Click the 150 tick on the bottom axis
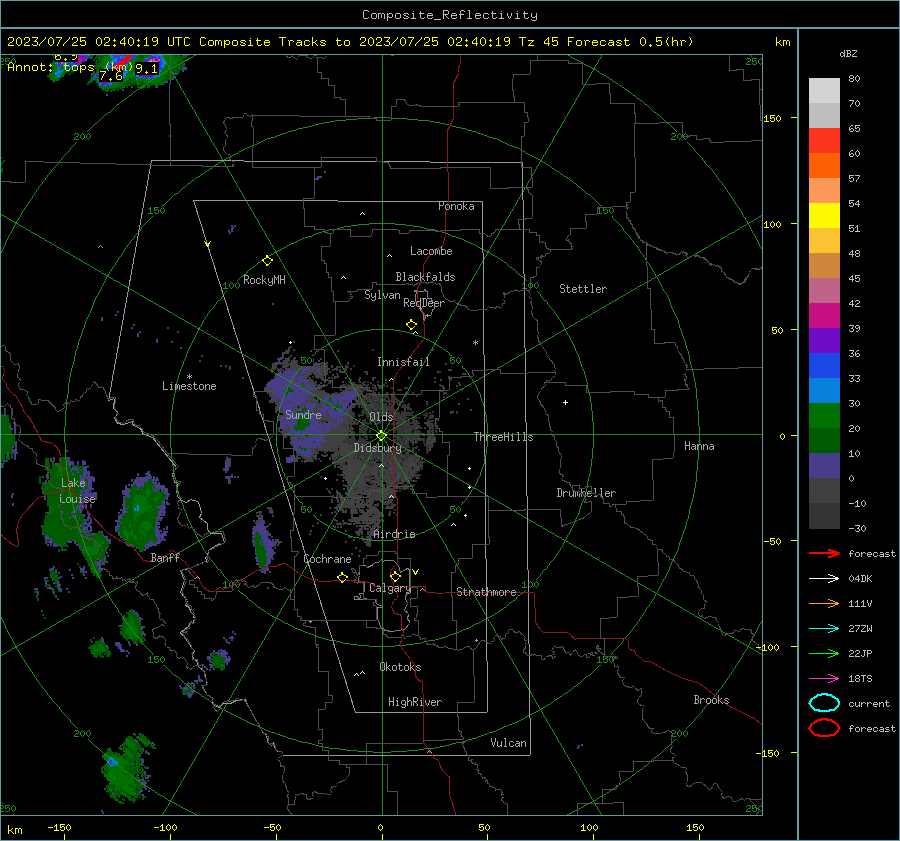Image resolution: width=900 pixels, height=841 pixels. coord(695,828)
